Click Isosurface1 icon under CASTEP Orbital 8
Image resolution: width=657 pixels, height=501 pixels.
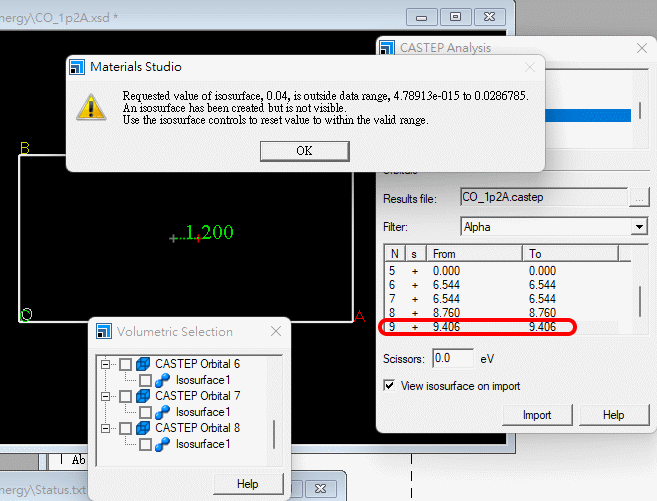(162, 444)
